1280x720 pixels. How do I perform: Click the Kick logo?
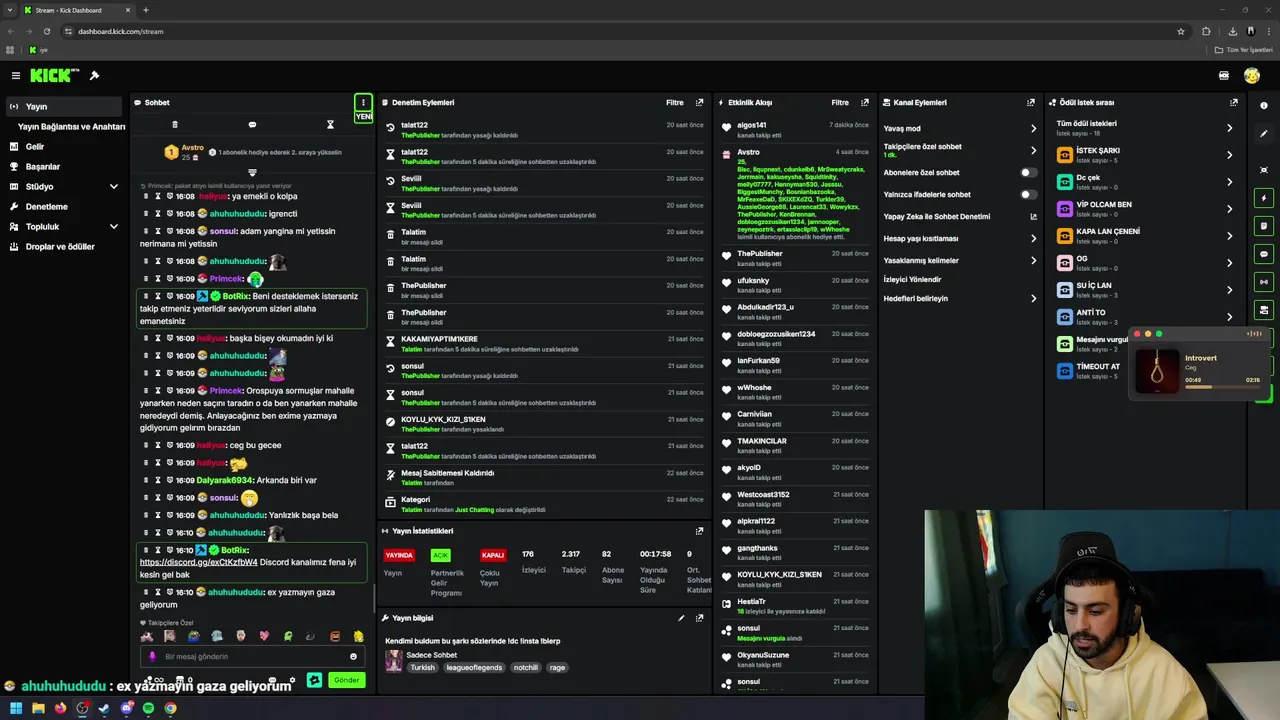point(53,76)
